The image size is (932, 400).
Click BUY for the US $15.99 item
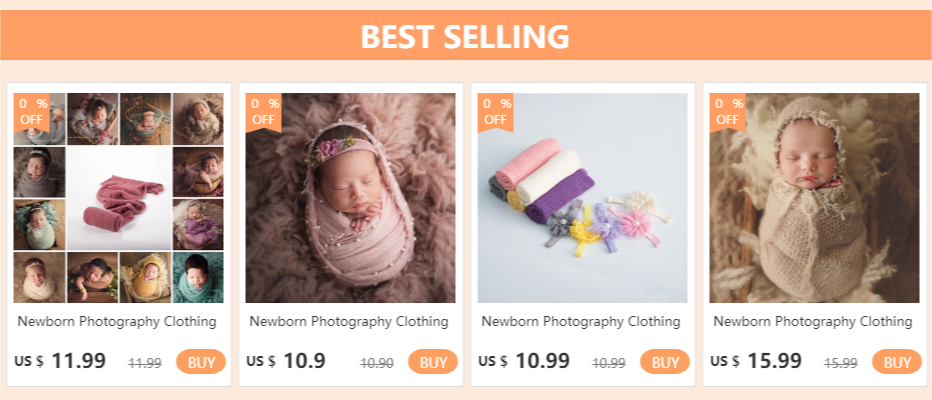(897, 362)
